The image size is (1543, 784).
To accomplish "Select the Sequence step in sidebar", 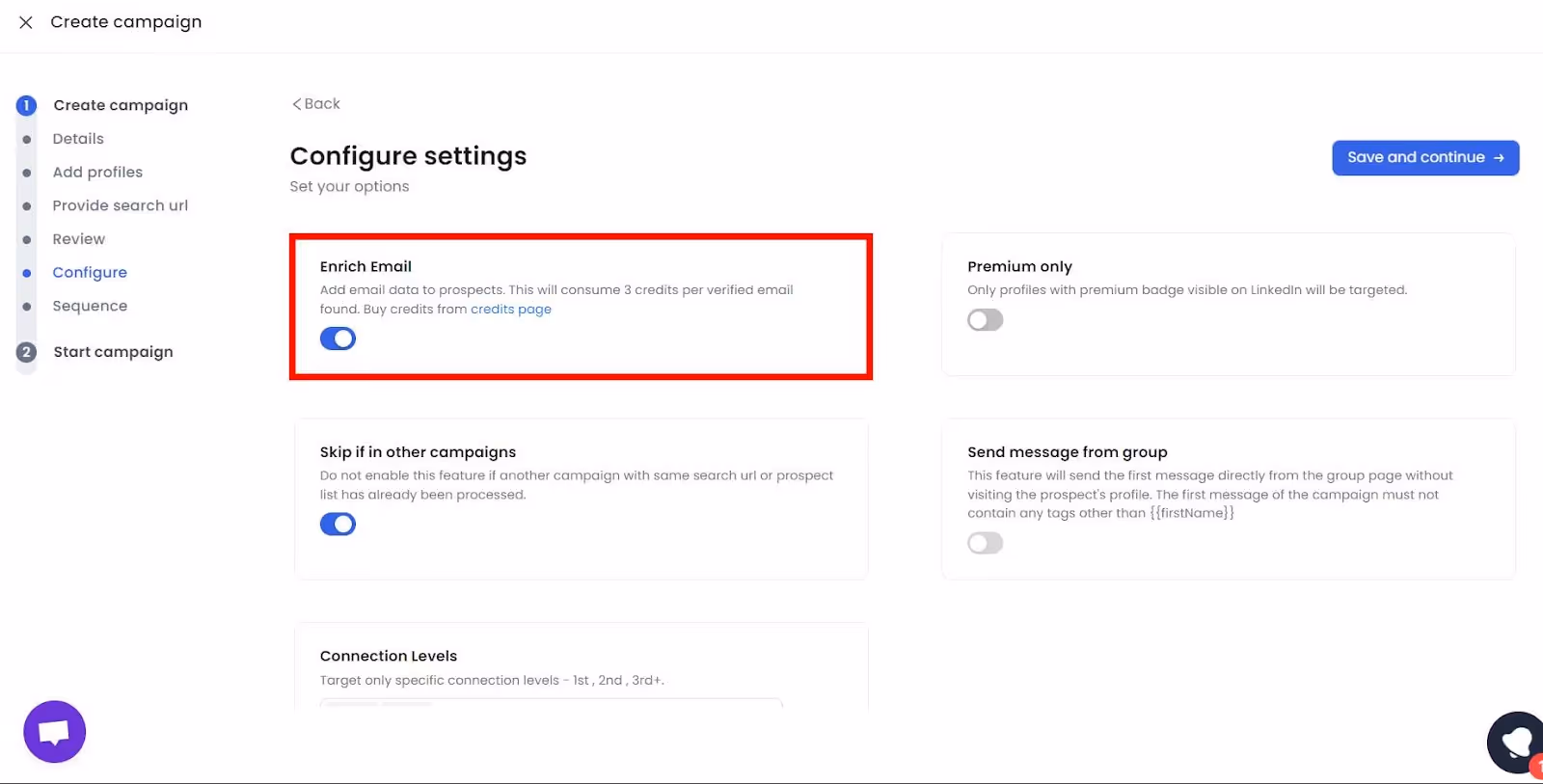I will 90,306.
